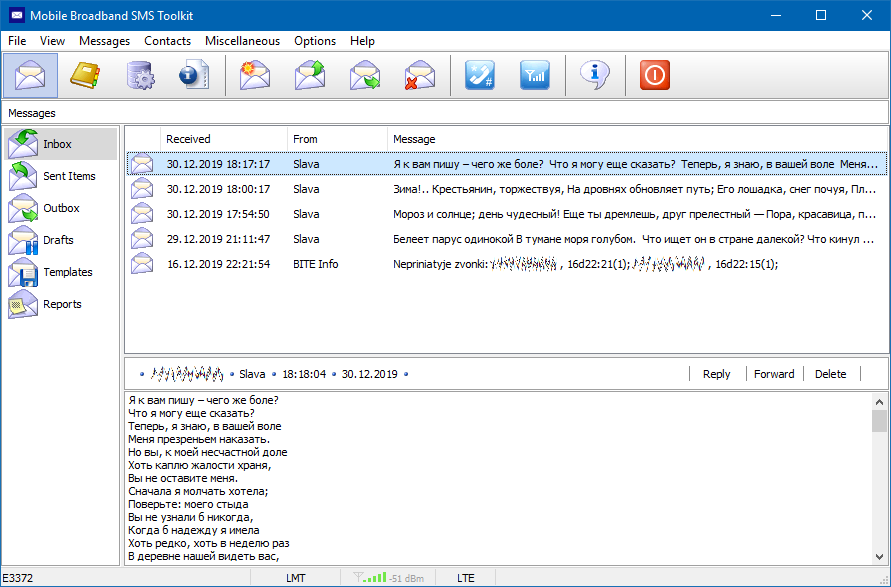Compose a new message

[x=255, y=74]
